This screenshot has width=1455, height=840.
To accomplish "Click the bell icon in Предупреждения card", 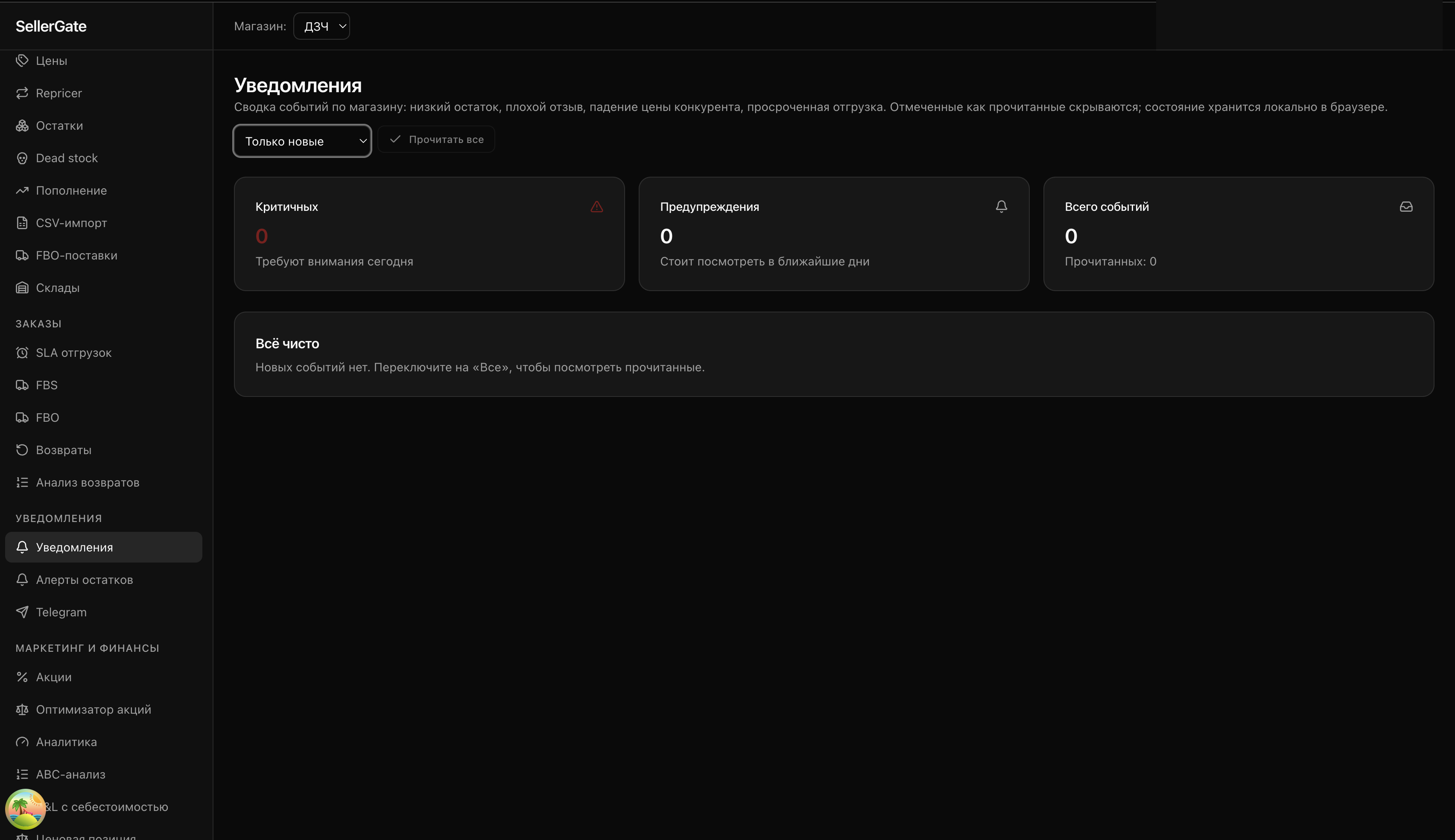I will click(x=1001, y=207).
